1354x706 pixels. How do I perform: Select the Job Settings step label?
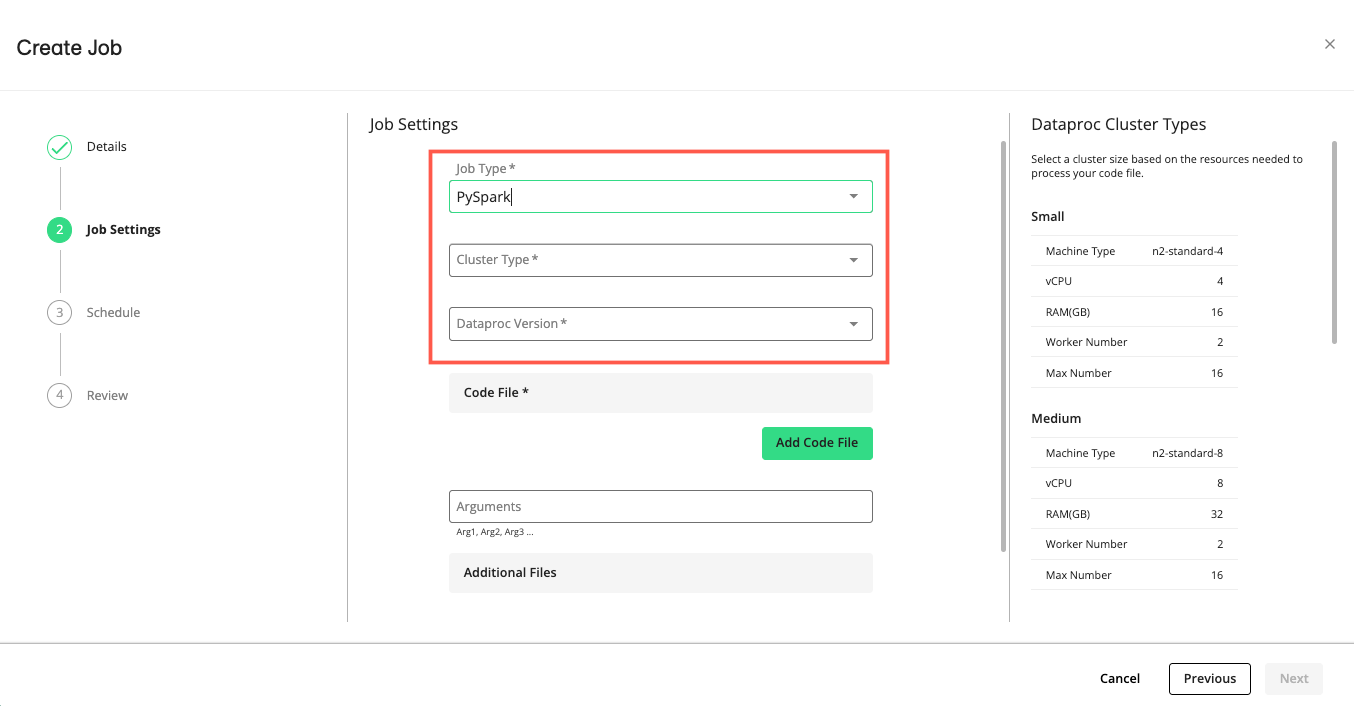click(123, 229)
